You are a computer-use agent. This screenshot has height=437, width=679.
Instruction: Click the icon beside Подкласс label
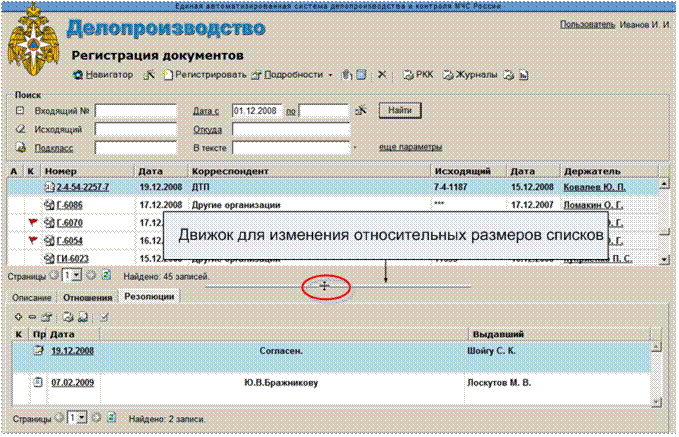20,147
